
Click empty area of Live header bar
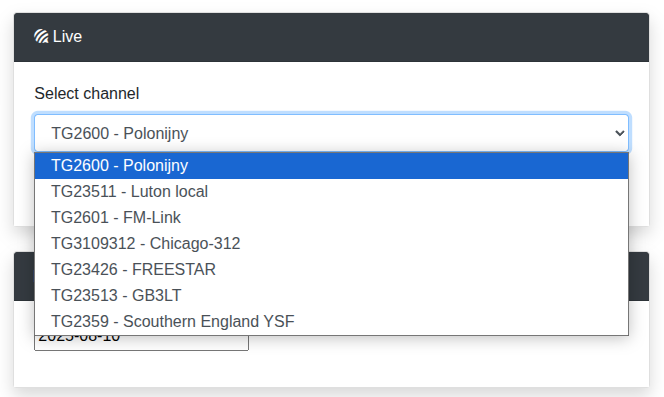point(364,37)
